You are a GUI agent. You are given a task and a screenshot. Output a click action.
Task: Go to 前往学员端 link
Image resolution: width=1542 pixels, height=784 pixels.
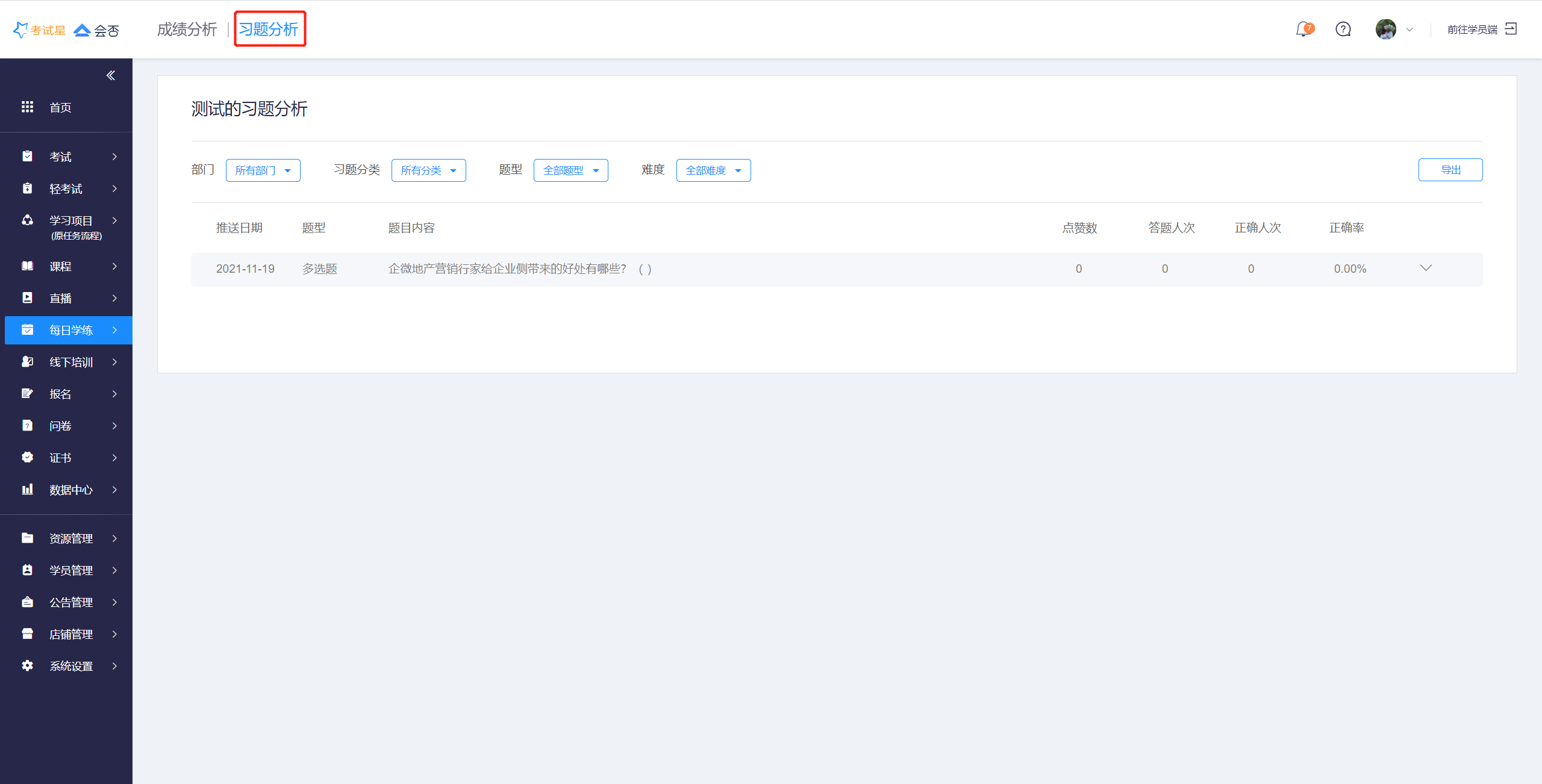click(x=1472, y=30)
